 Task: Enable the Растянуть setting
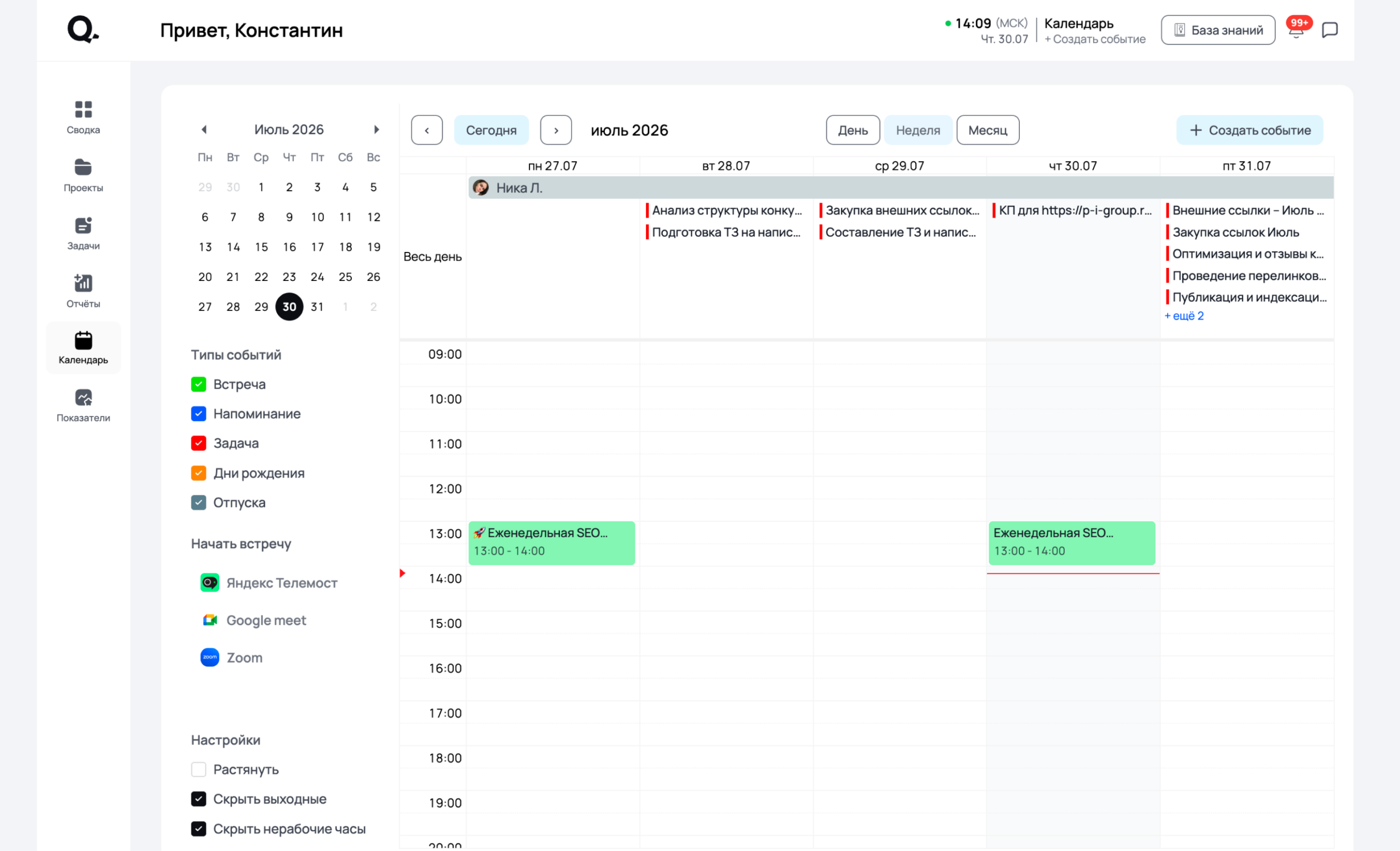coord(199,769)
